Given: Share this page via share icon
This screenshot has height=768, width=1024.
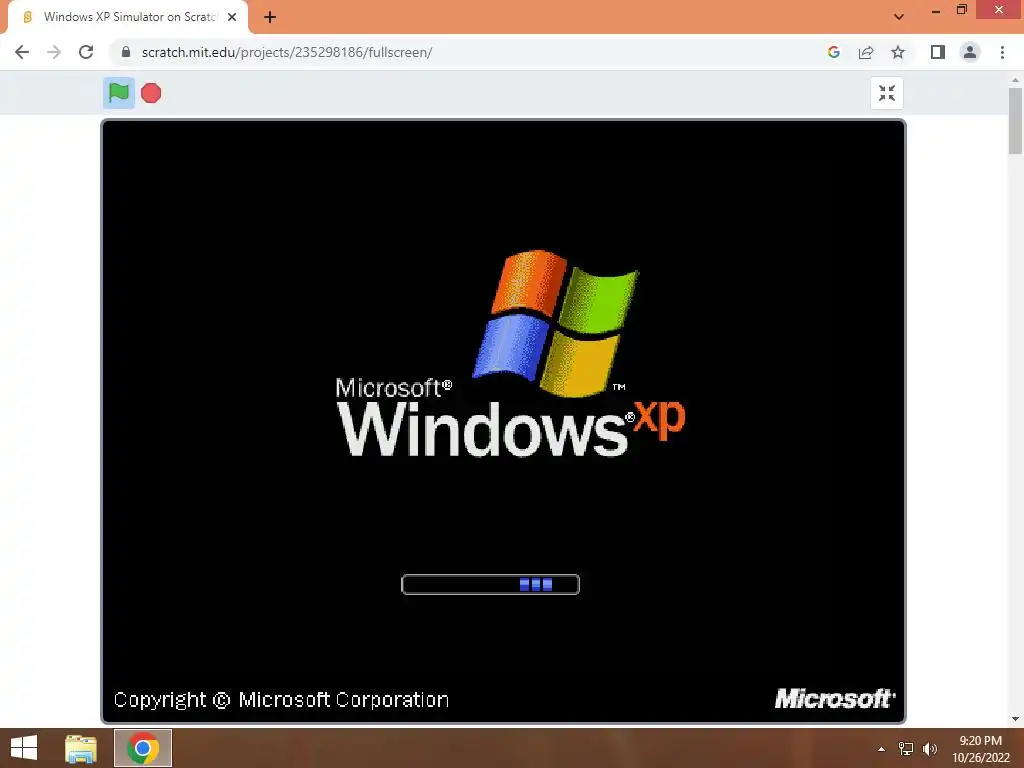Looking at the screenshot, I should coord(866,52).
